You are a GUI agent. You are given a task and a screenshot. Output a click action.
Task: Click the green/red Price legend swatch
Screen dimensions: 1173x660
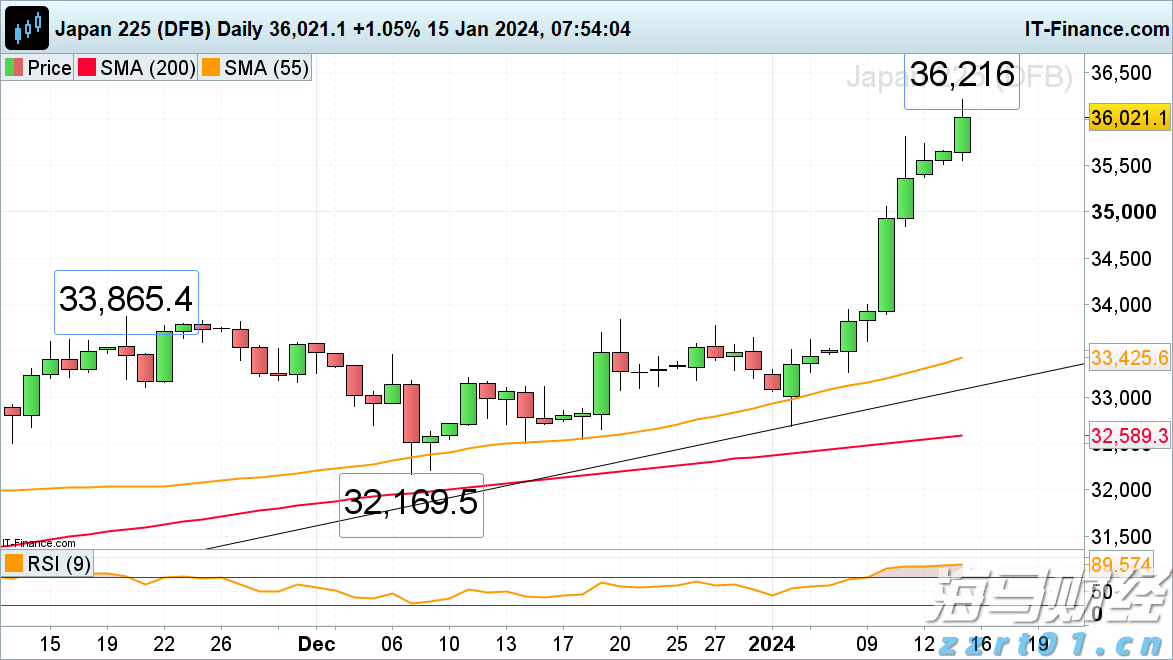pos(13,69)
